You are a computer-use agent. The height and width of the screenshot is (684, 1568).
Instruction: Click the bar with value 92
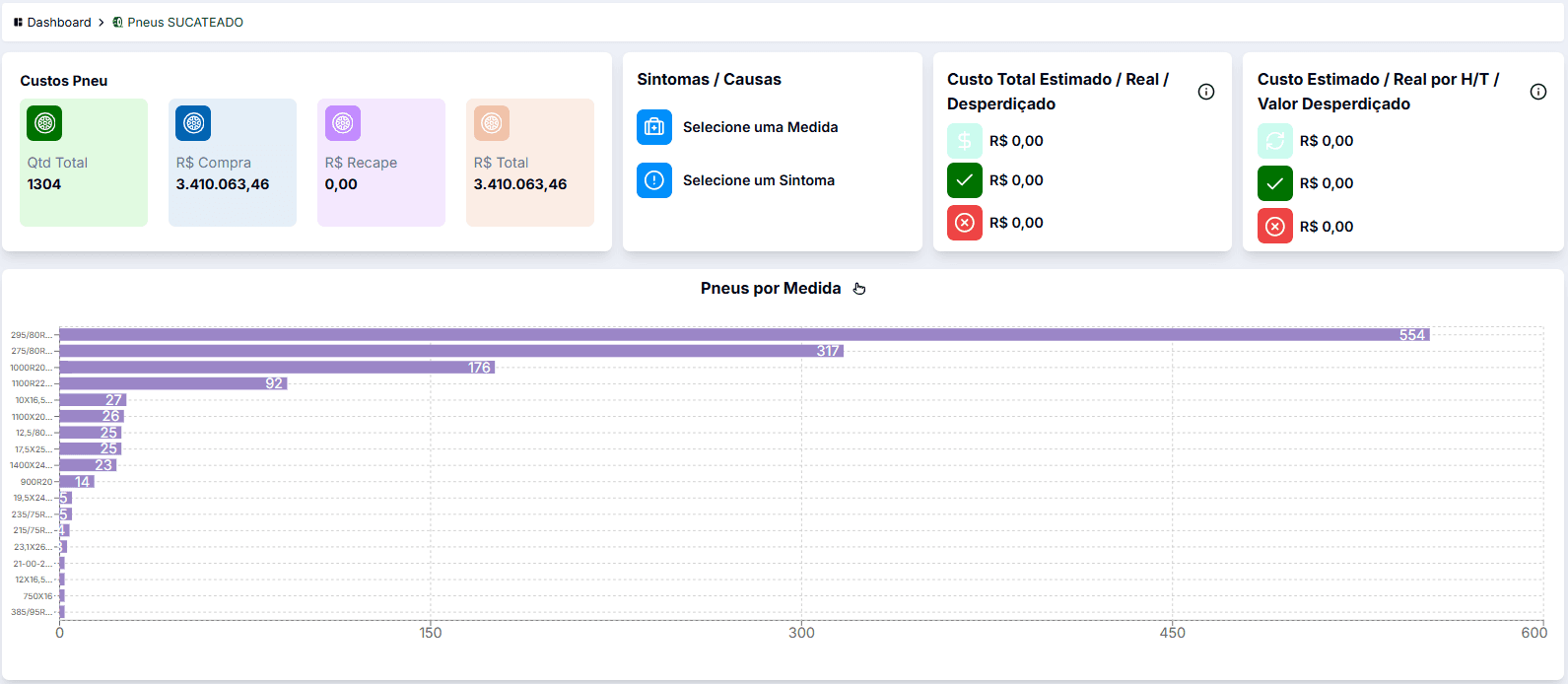172,383
